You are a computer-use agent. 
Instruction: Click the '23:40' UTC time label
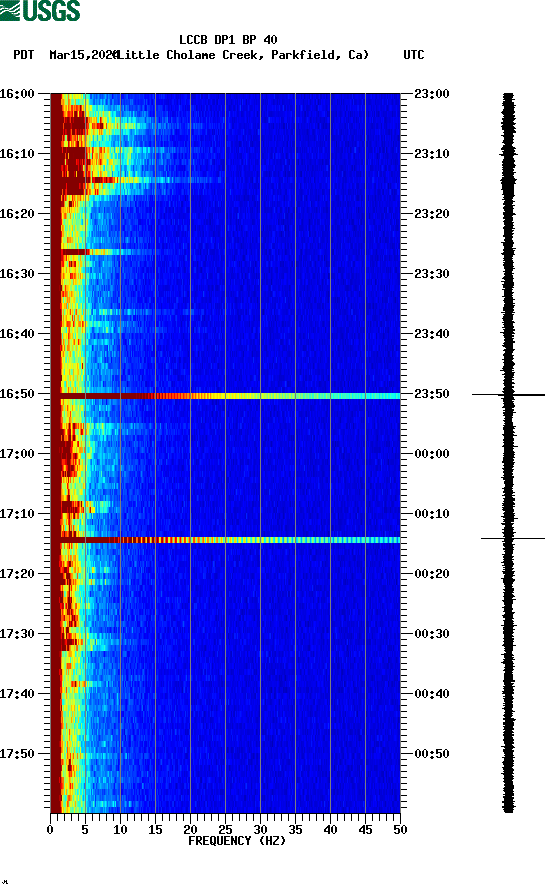point(432,334)
